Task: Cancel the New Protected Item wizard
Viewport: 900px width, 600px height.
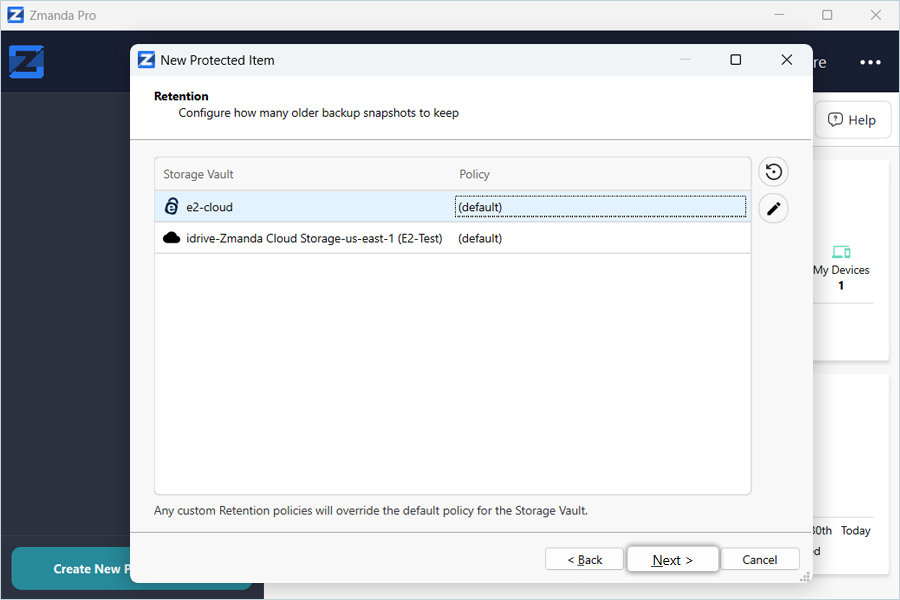Action: (x=760, y=560)
